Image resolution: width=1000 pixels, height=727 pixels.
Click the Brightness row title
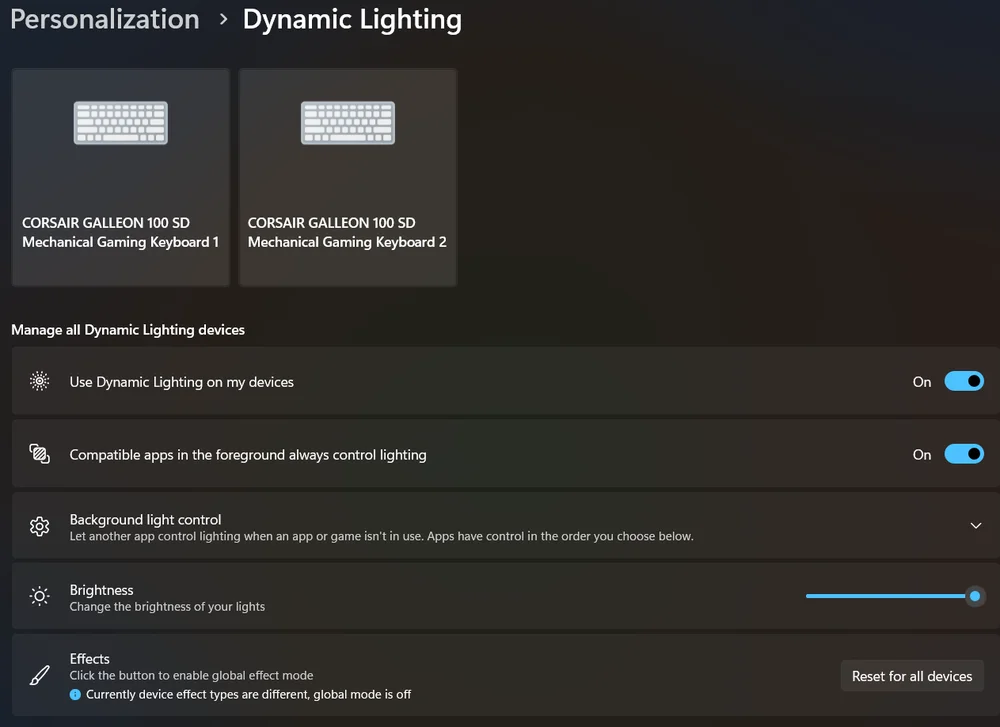101,590
